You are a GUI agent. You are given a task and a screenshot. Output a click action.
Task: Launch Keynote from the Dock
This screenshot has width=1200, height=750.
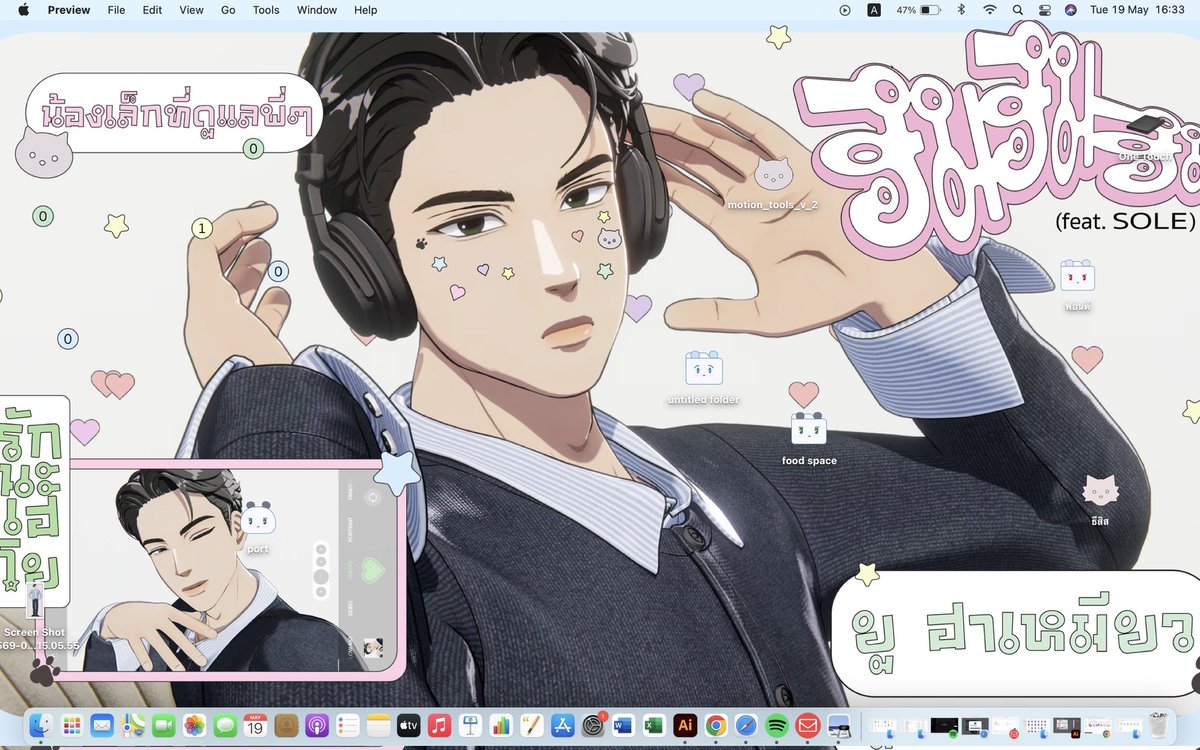[470, 725]
